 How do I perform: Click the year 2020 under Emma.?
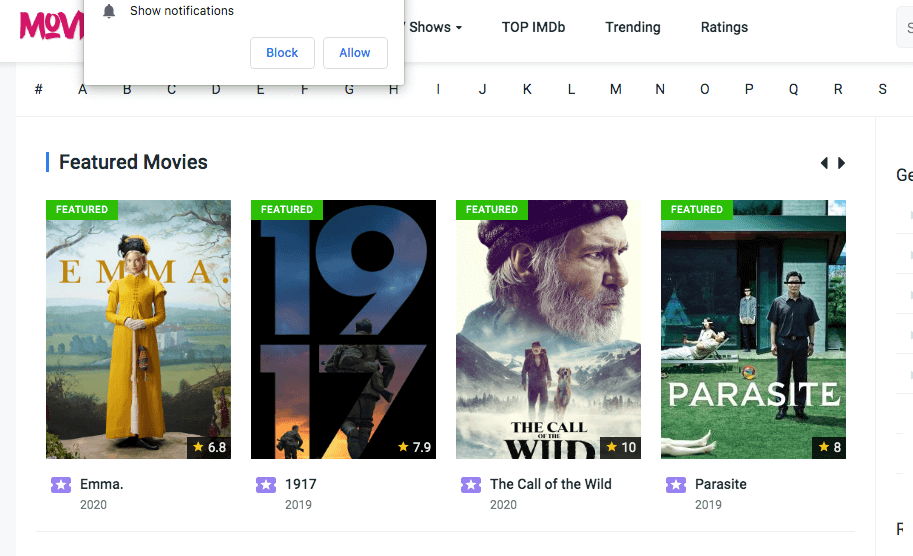pyautogui.click(x=93, y=505)
